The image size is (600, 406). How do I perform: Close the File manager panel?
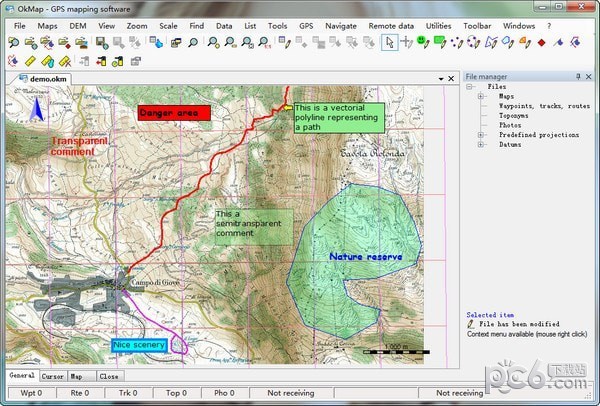(589, 76)
